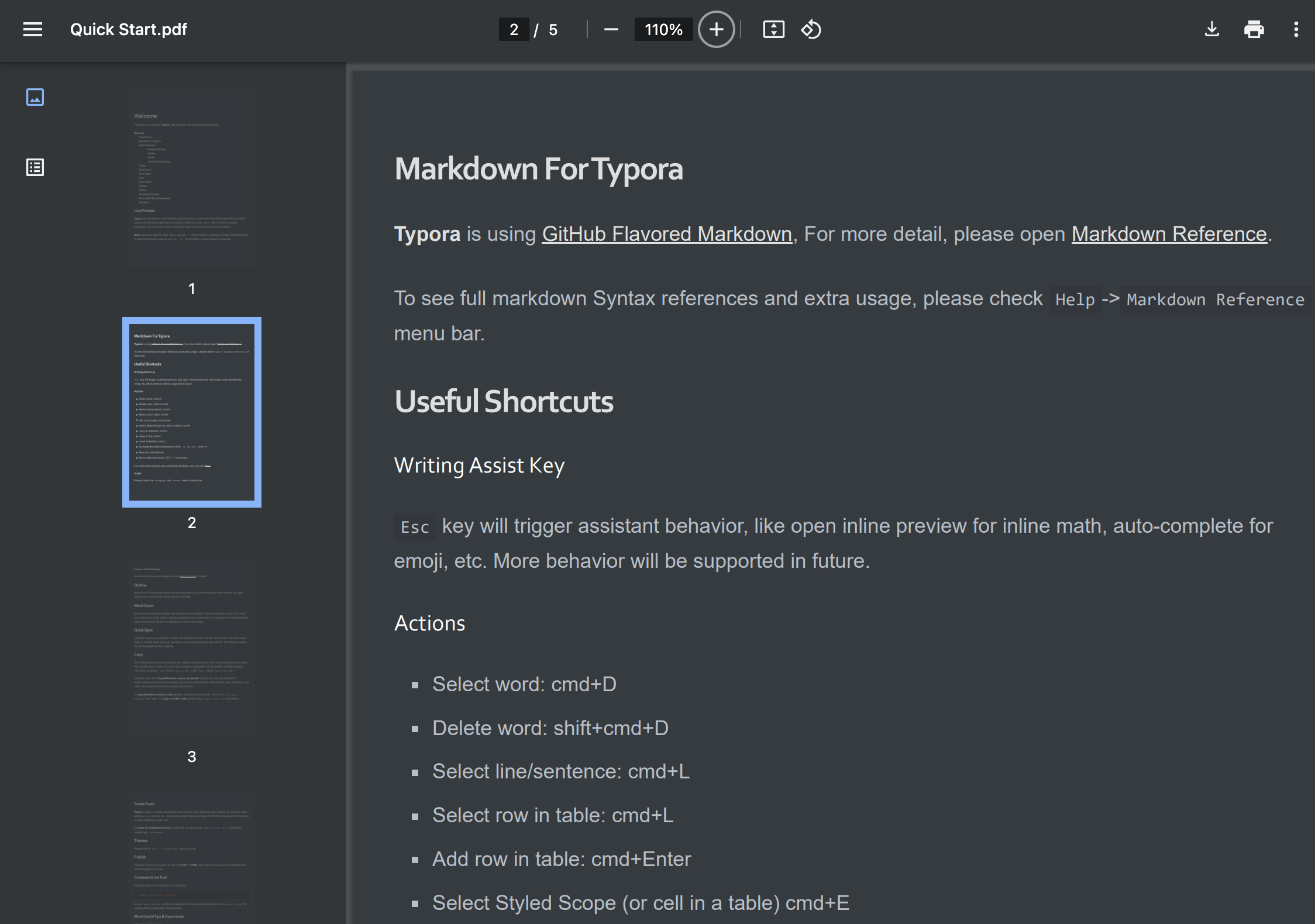
Task: Click the 110% zoom level field
Action: tap(663, 29)
